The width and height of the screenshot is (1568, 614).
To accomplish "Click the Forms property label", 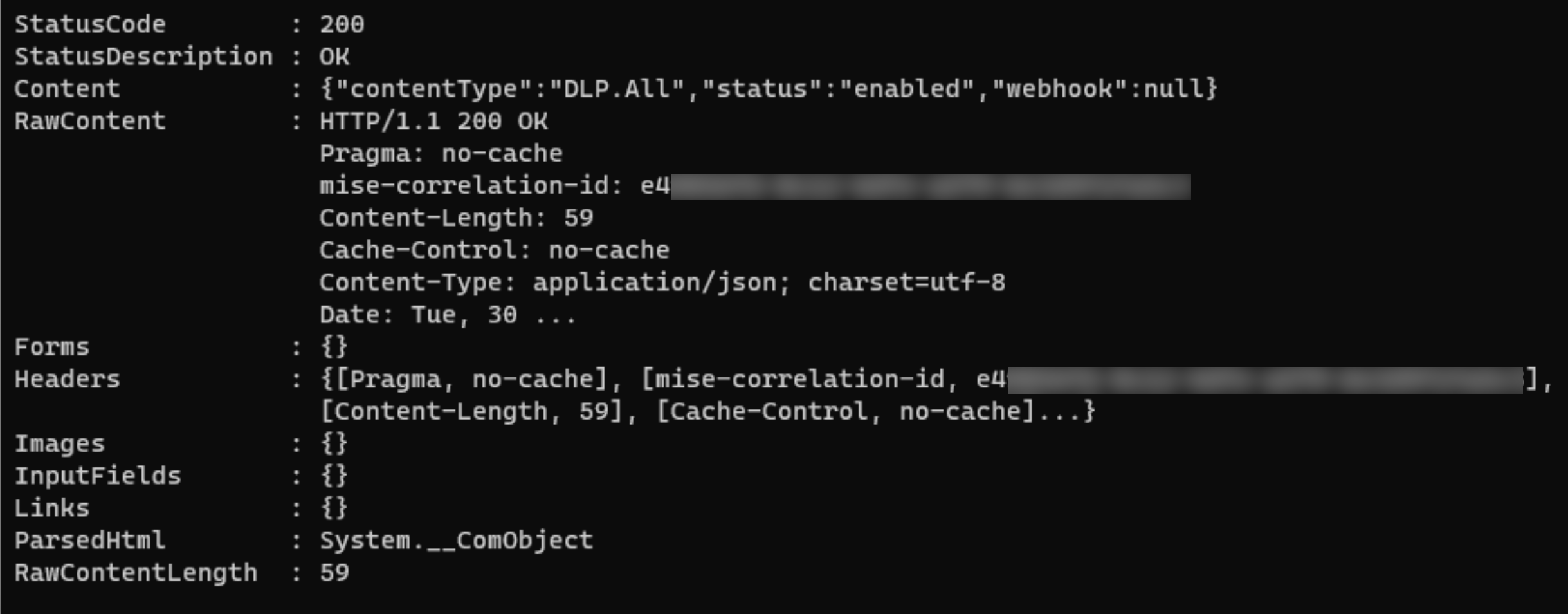I will pos(52,347).
